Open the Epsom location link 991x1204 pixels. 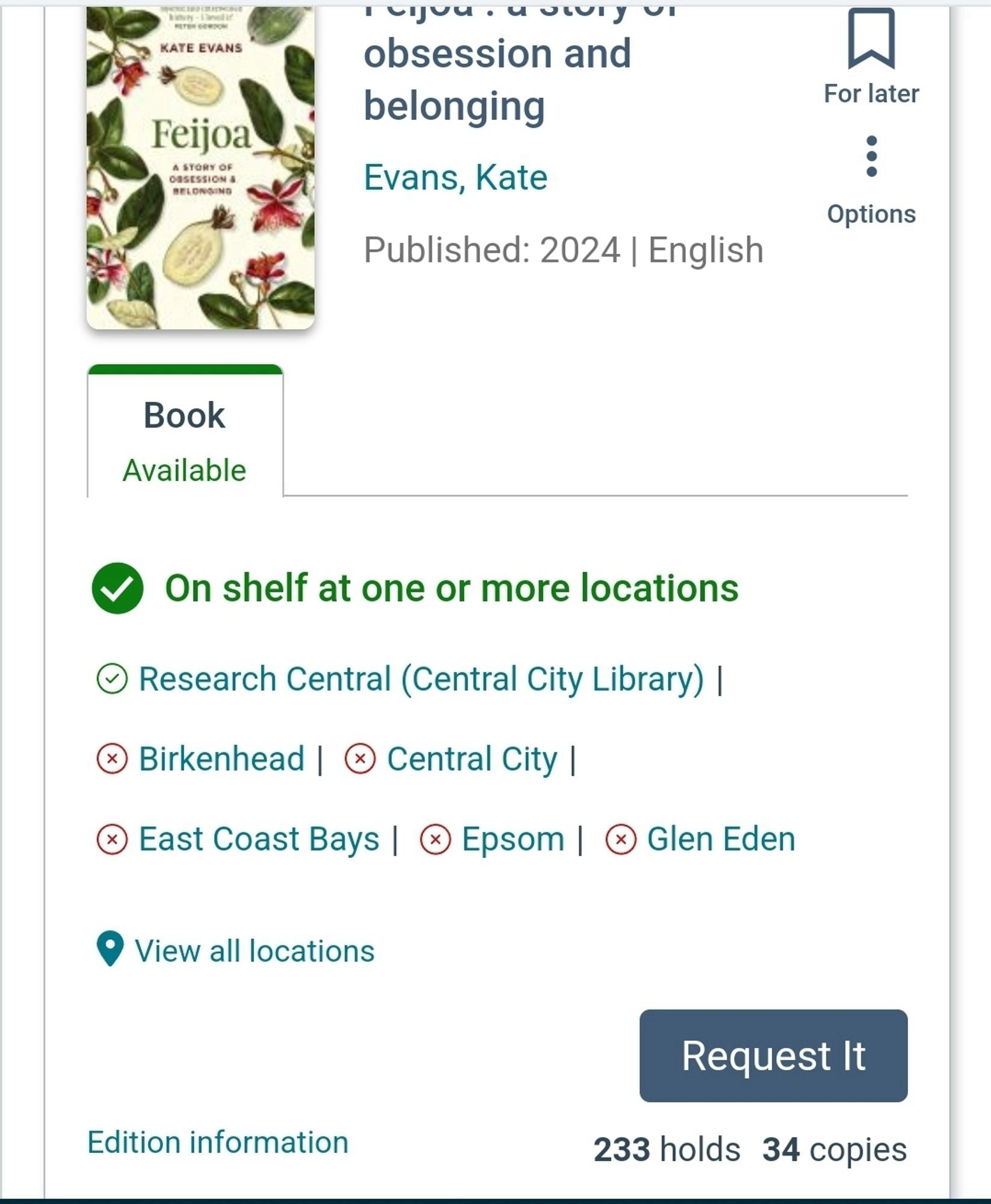[x=513, y=839]
